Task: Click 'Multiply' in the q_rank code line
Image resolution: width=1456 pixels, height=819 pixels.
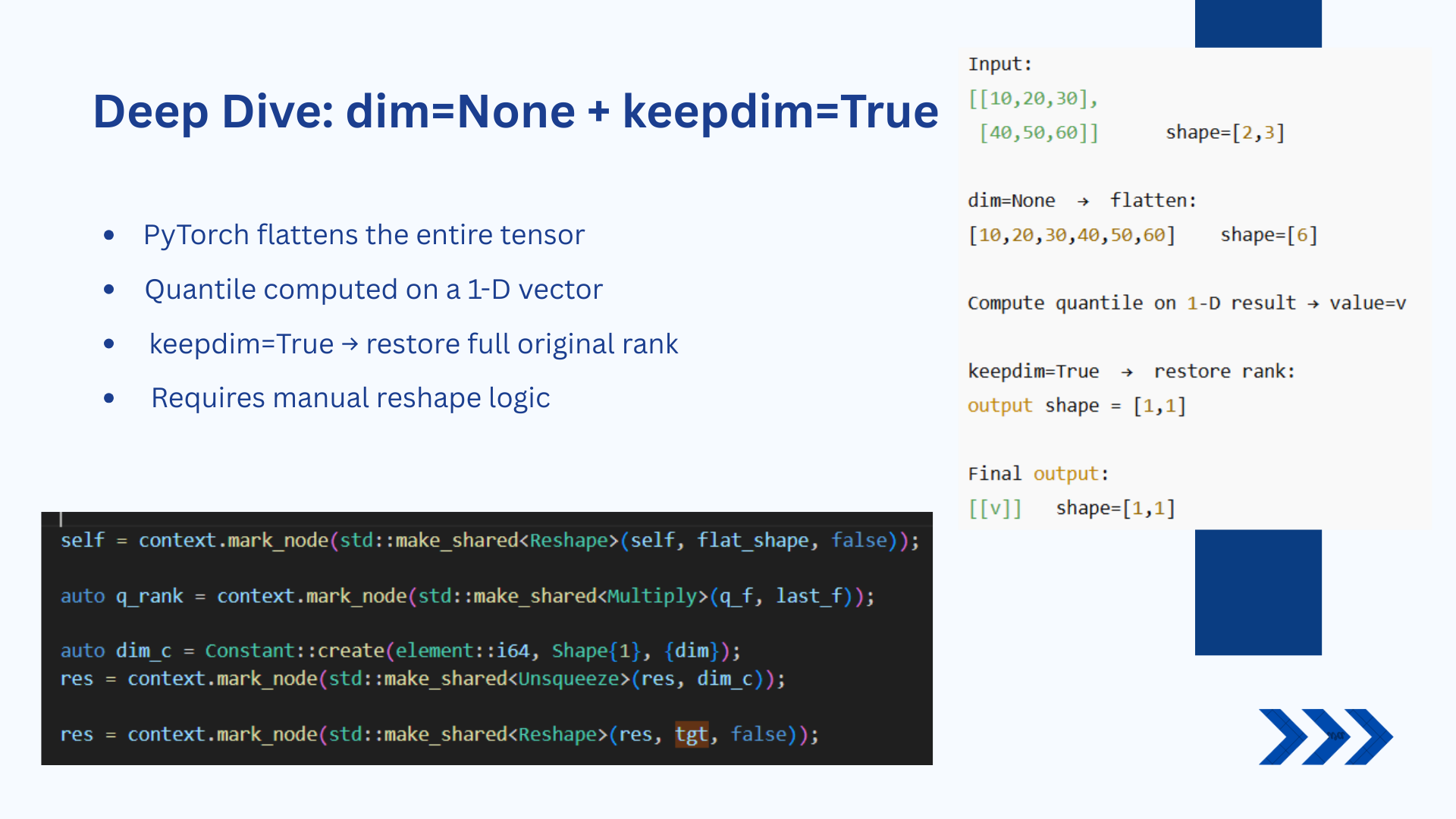Action: point(651,596)
